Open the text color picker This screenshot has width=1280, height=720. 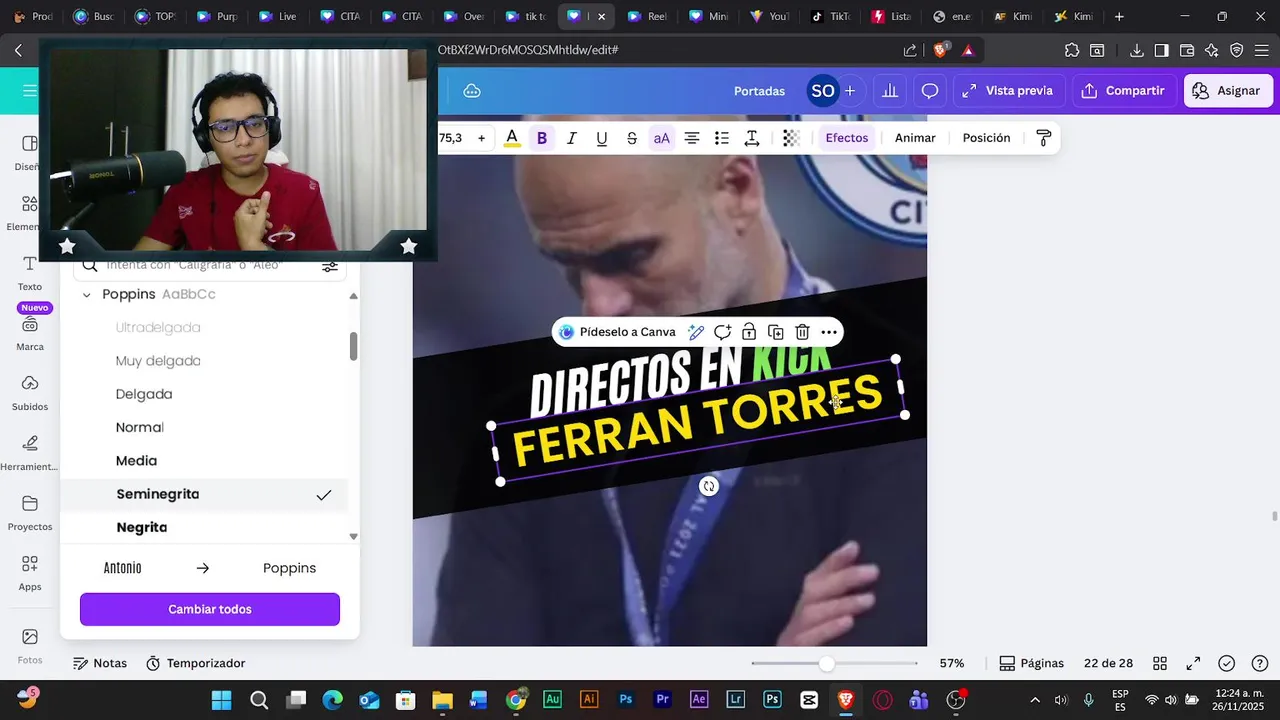pyautogui.click(x=512, y=138)
